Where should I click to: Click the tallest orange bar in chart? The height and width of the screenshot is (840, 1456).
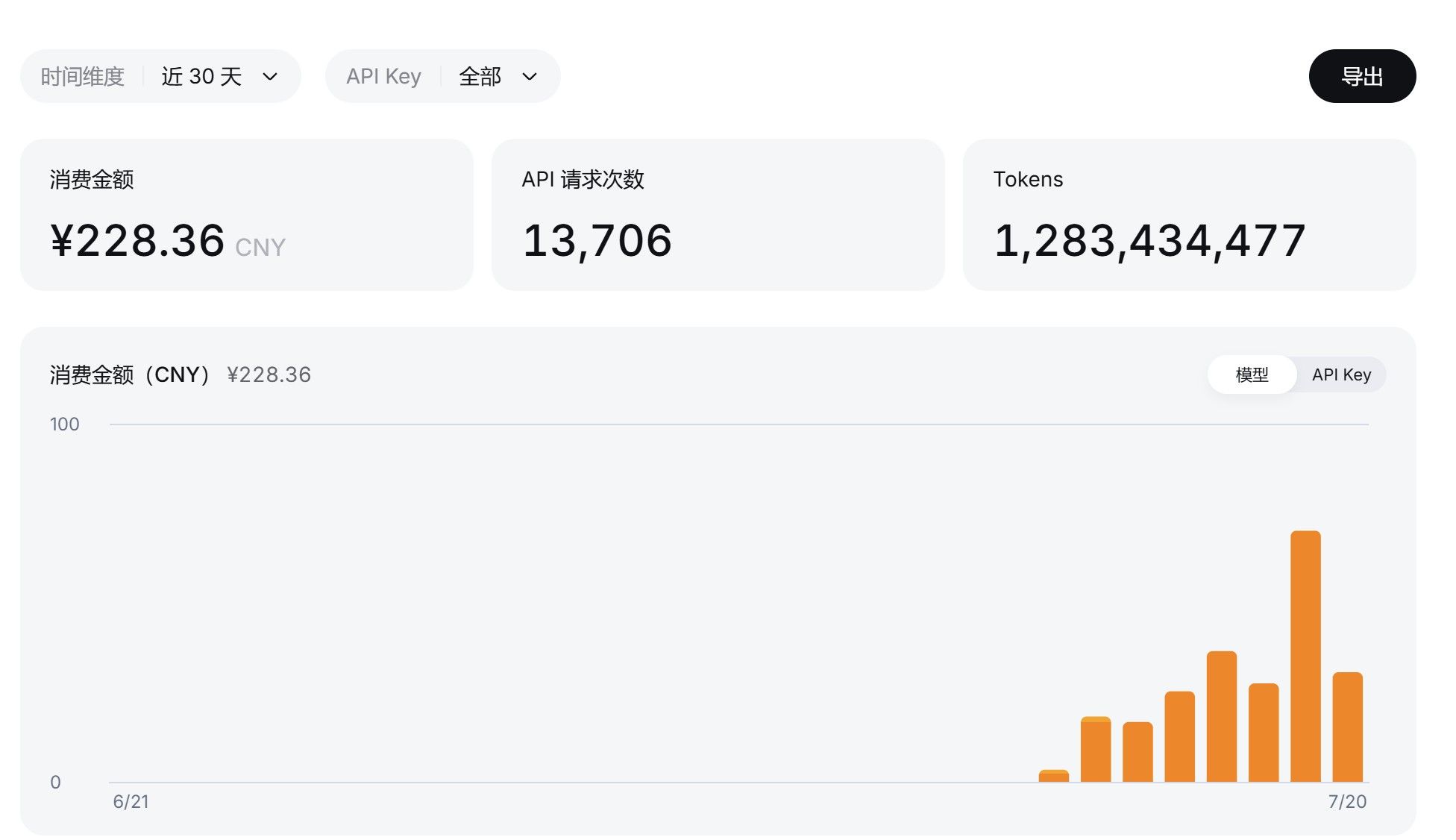(1305, 656)
